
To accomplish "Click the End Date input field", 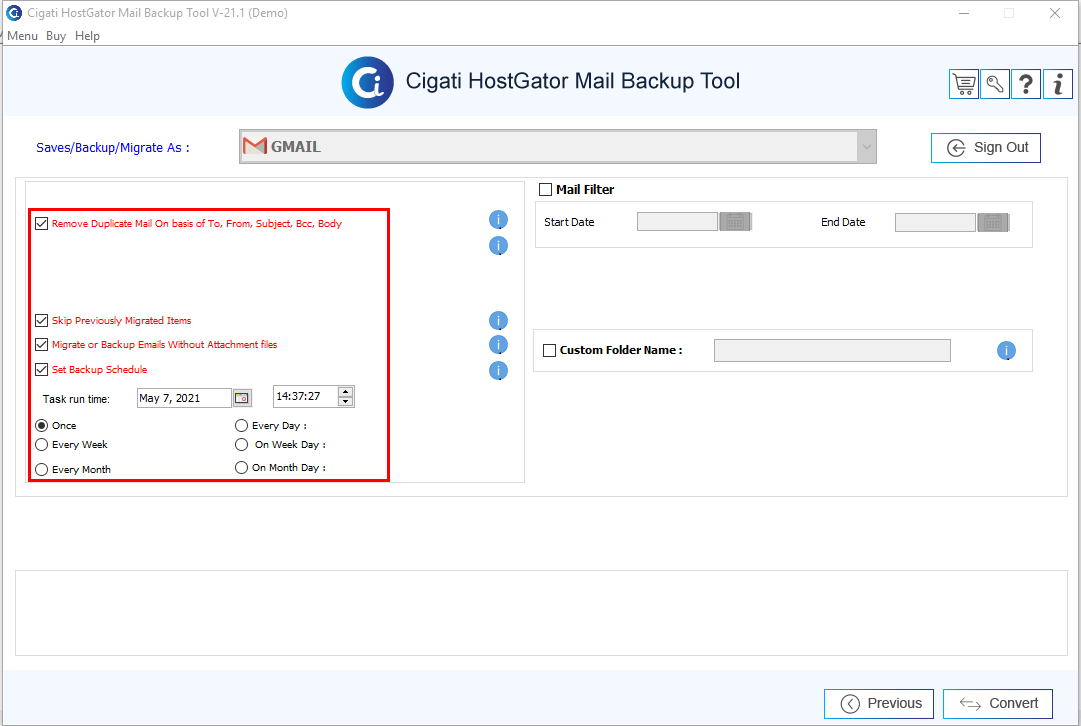I will pos(935,223).
